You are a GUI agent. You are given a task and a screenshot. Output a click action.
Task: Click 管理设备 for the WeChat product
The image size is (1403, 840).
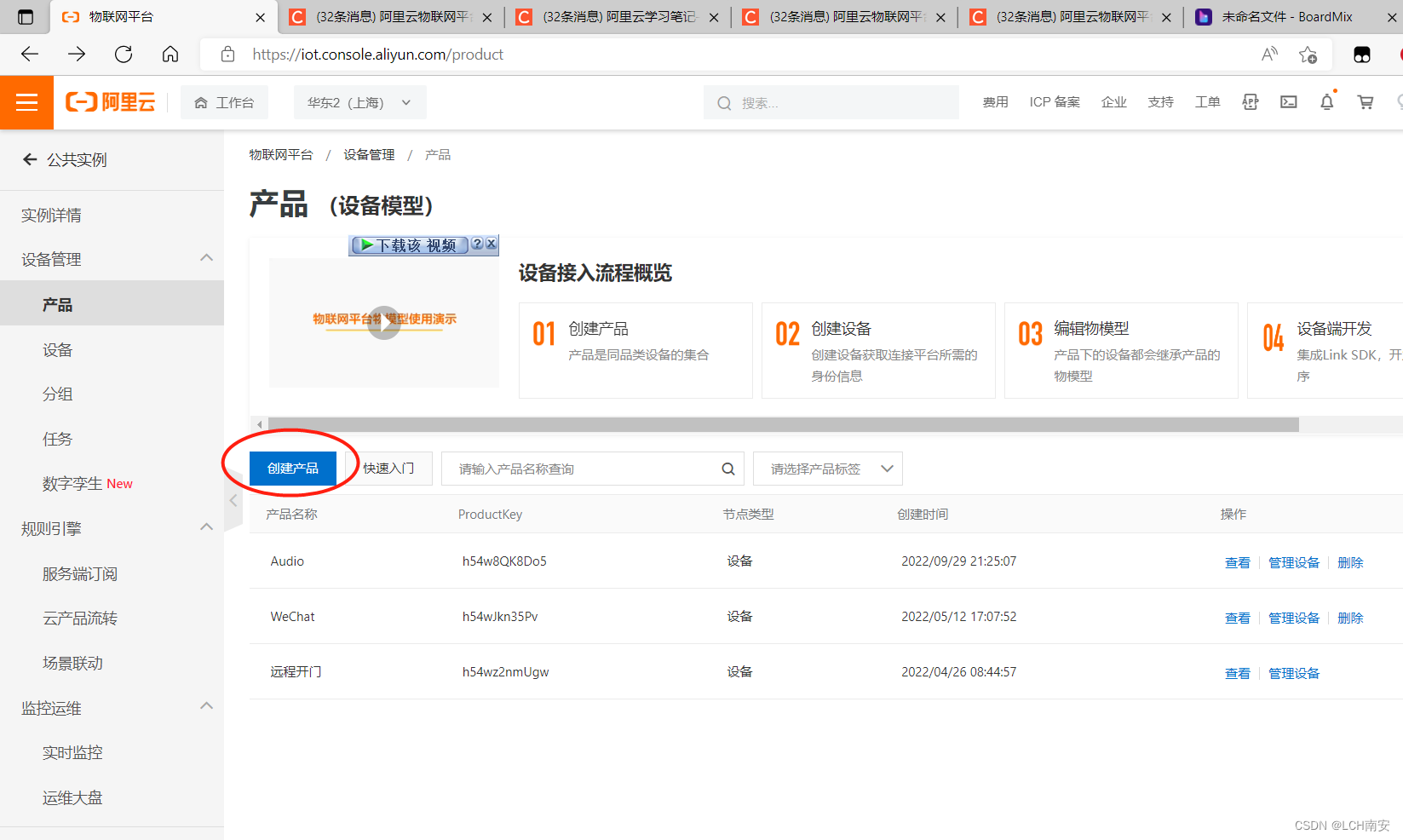pyautogui.click(x=1293, y=618)
